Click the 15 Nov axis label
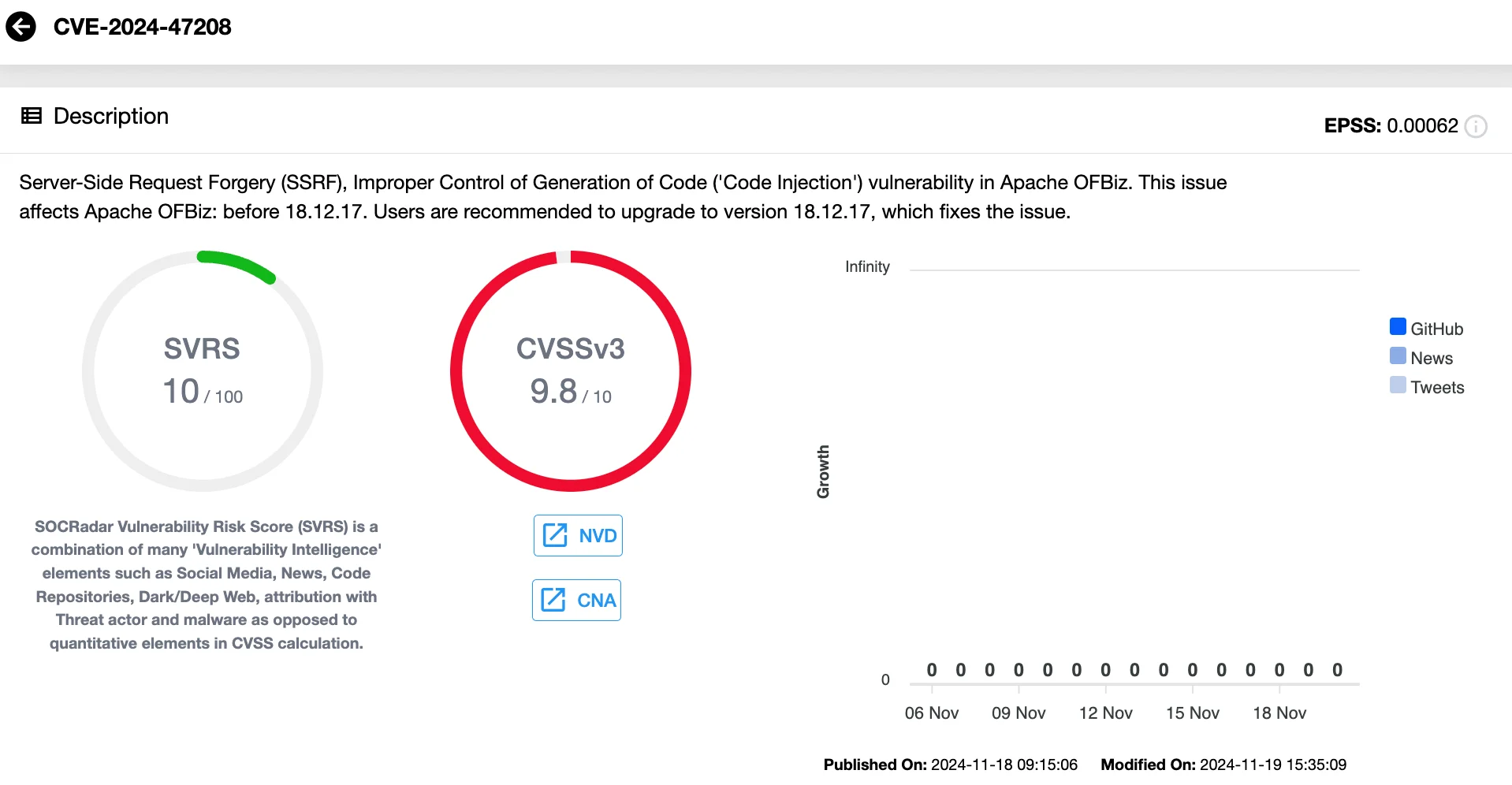1512x785 pixels. click(x=1193, y=713)
